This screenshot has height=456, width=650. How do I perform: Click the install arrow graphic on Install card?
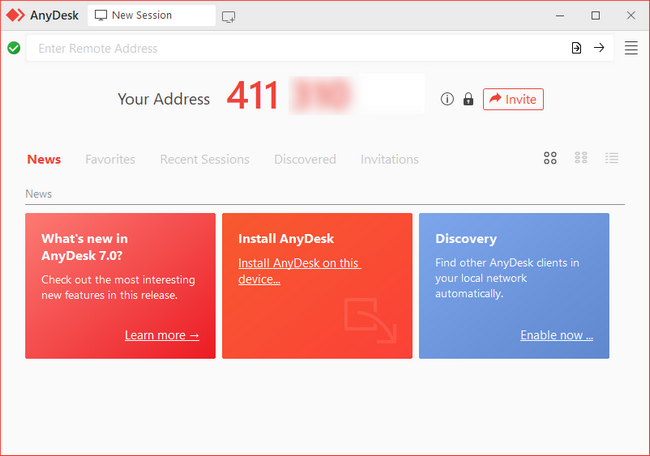[370, 320]
